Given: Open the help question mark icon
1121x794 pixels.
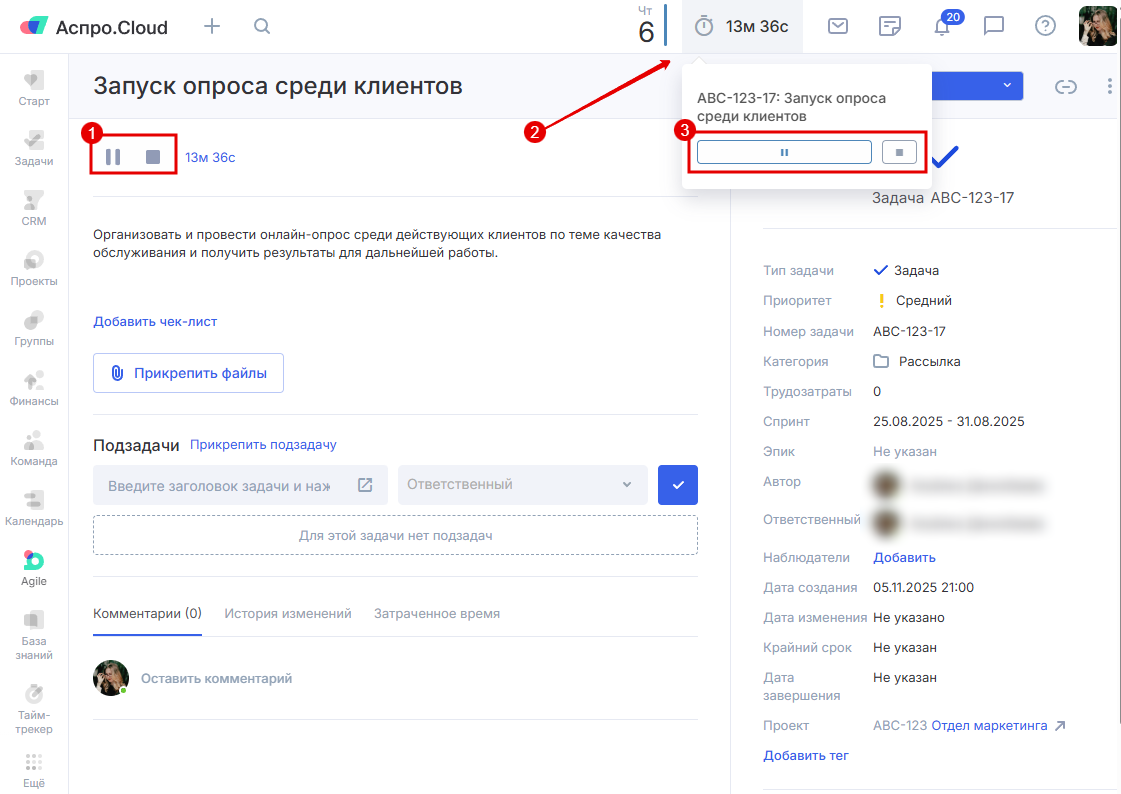Looking at the screenshot, I should pos(1045,27).
